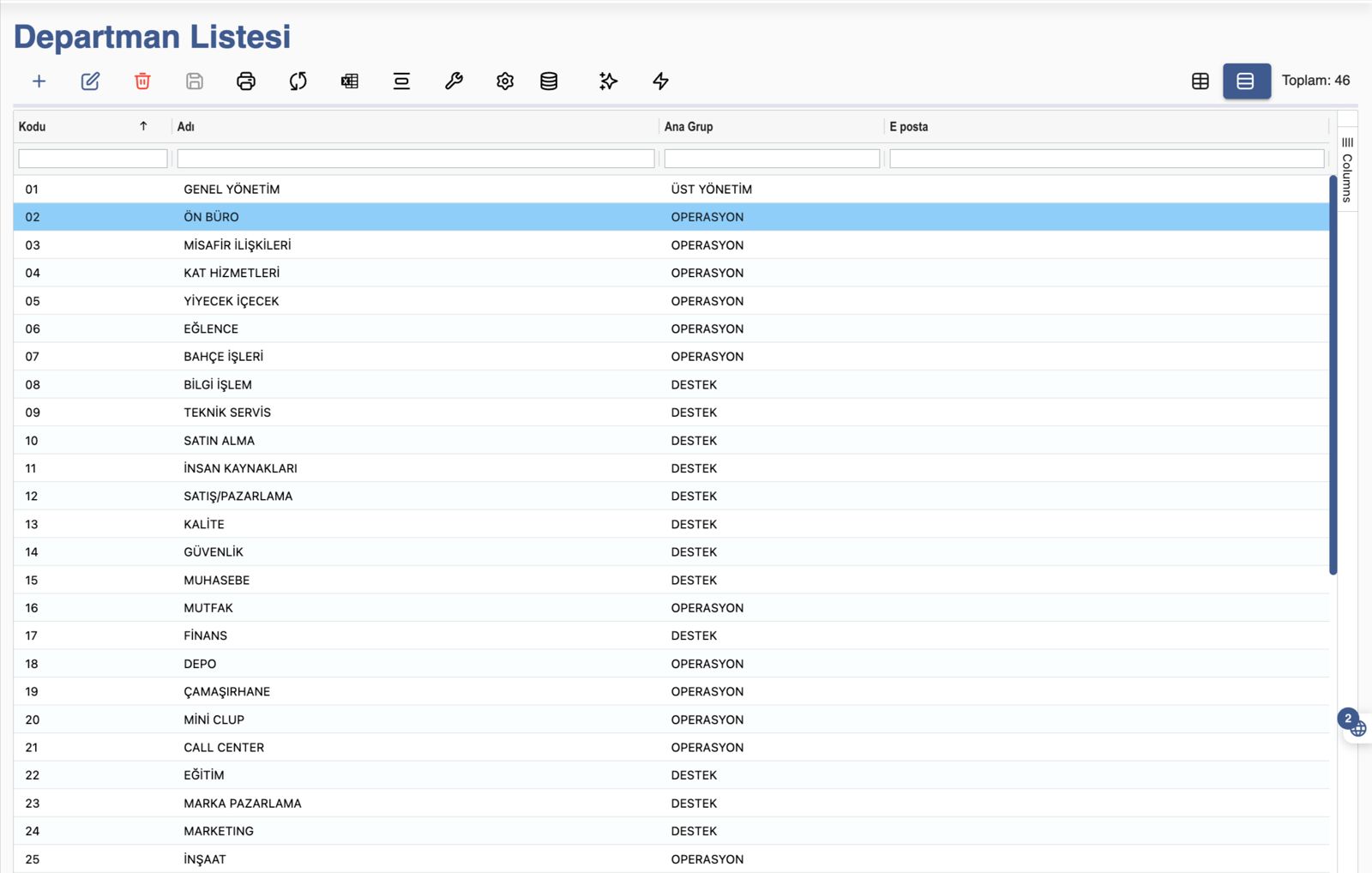The width and height of the screenshot is (1372, 873).
Task: Select the GÜVENLİK row
Action: coord(671,552)
